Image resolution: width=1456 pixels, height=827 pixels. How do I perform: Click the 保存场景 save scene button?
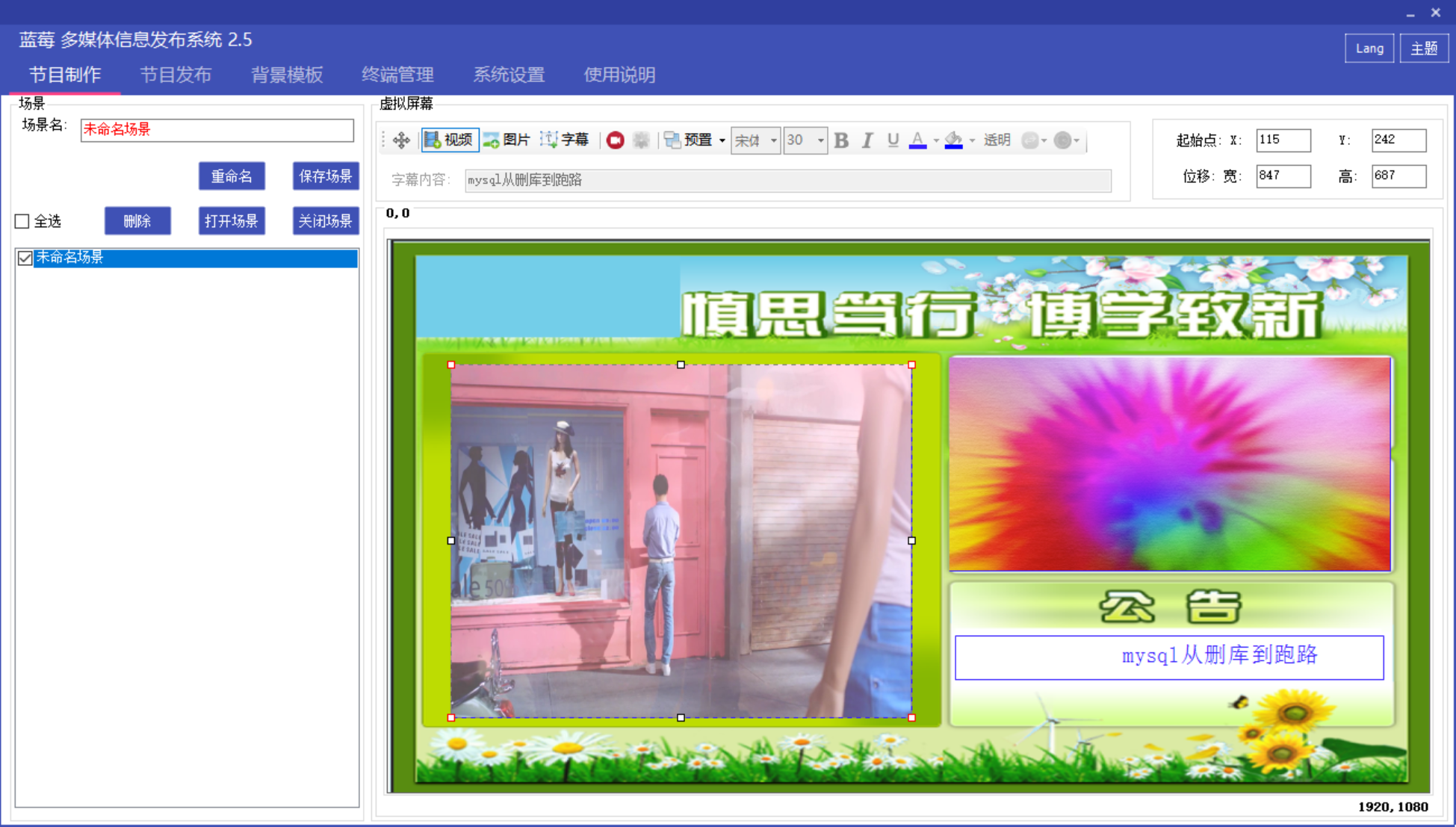click(x=325, y=176)
